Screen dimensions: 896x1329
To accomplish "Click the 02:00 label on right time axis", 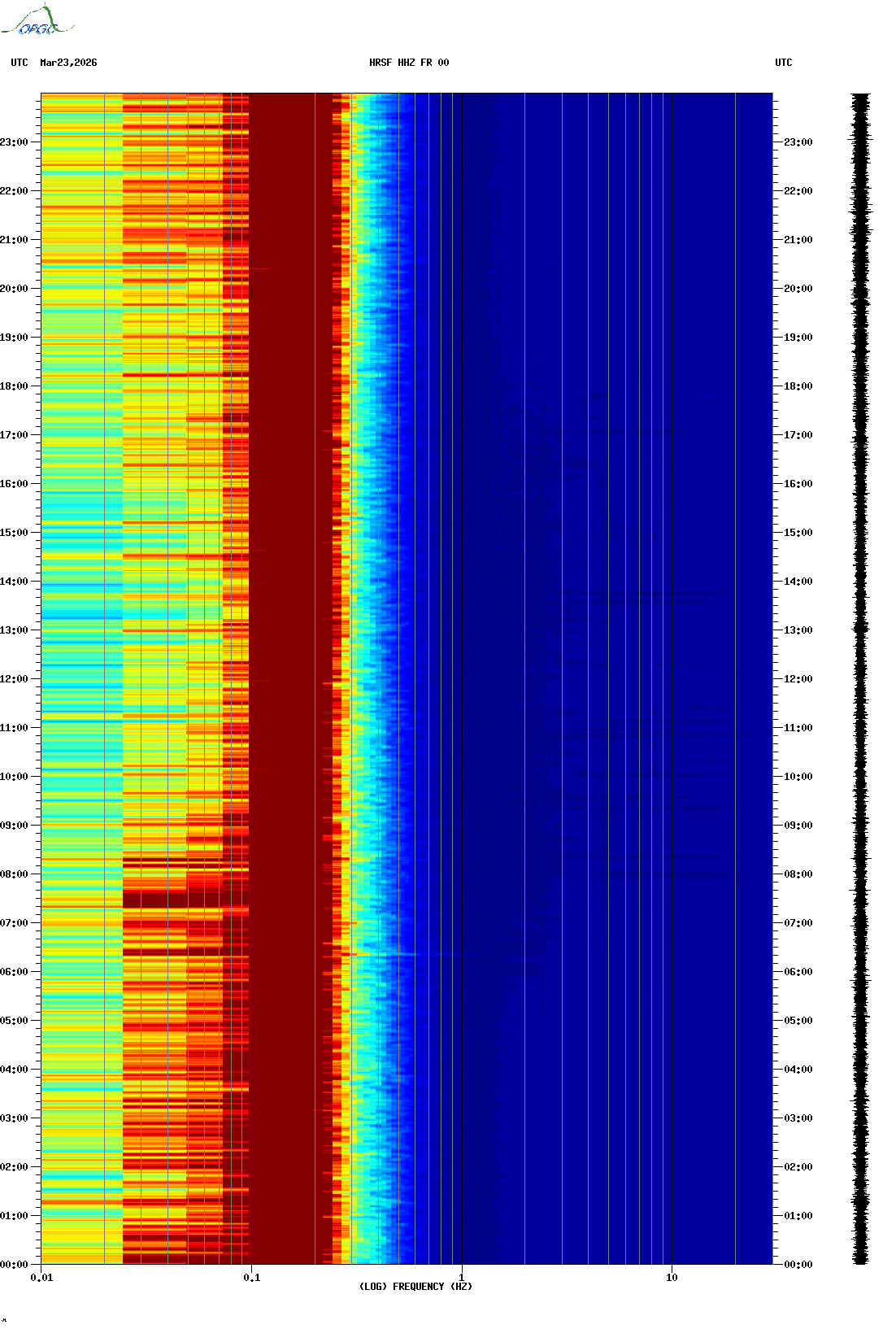I will point(798,1167).
